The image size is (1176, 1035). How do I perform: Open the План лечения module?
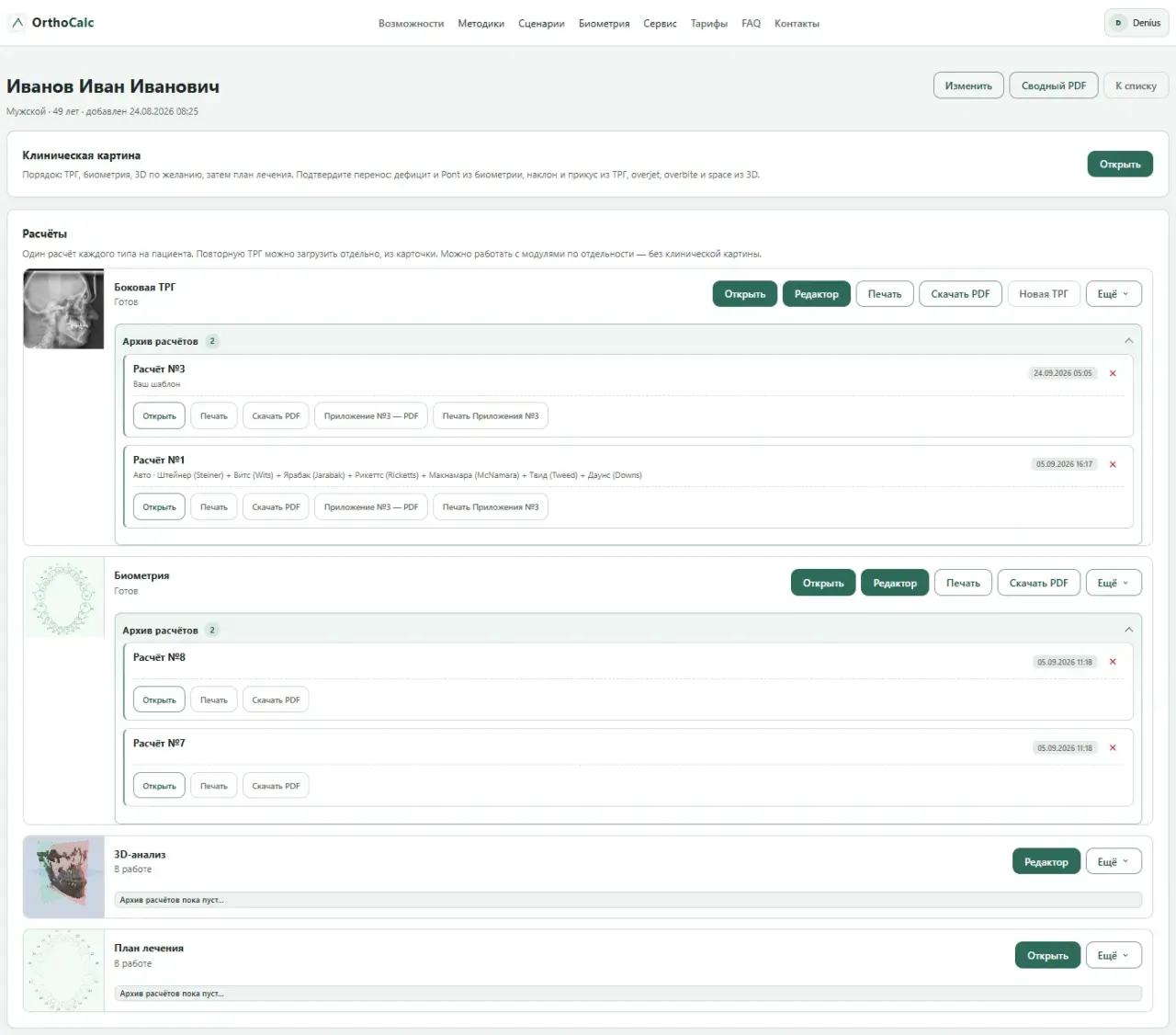(1047, 956)
